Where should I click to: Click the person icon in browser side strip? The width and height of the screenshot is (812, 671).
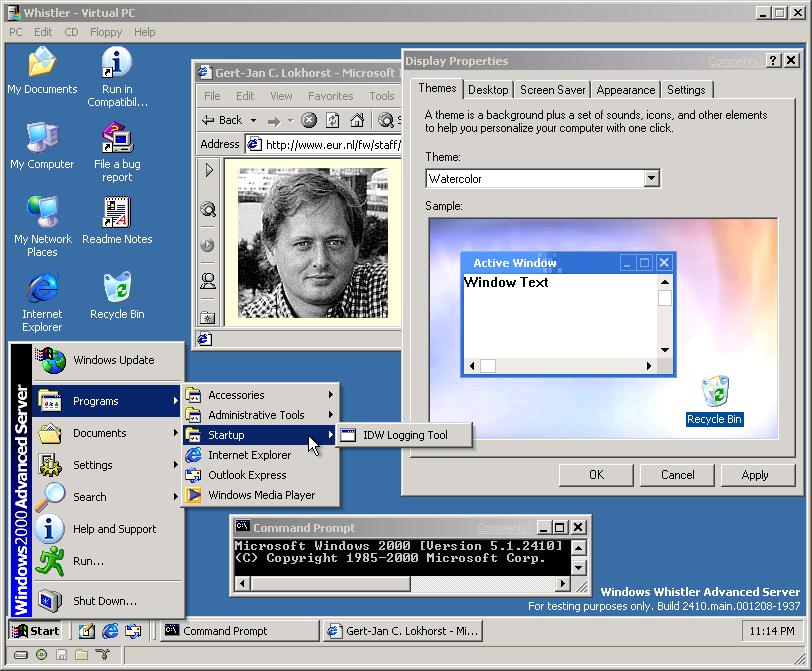coord(208,281)
